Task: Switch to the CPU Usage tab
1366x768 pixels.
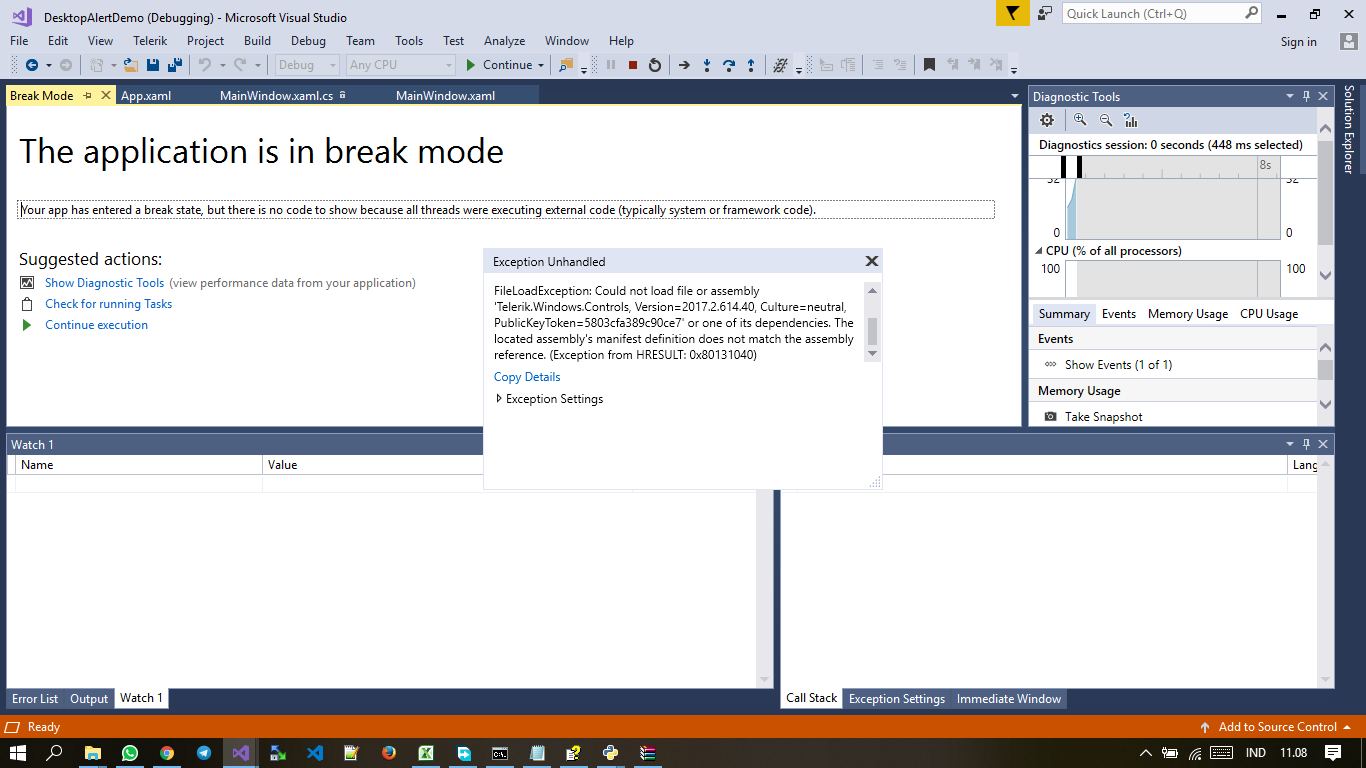Action: coord(1269,314)
